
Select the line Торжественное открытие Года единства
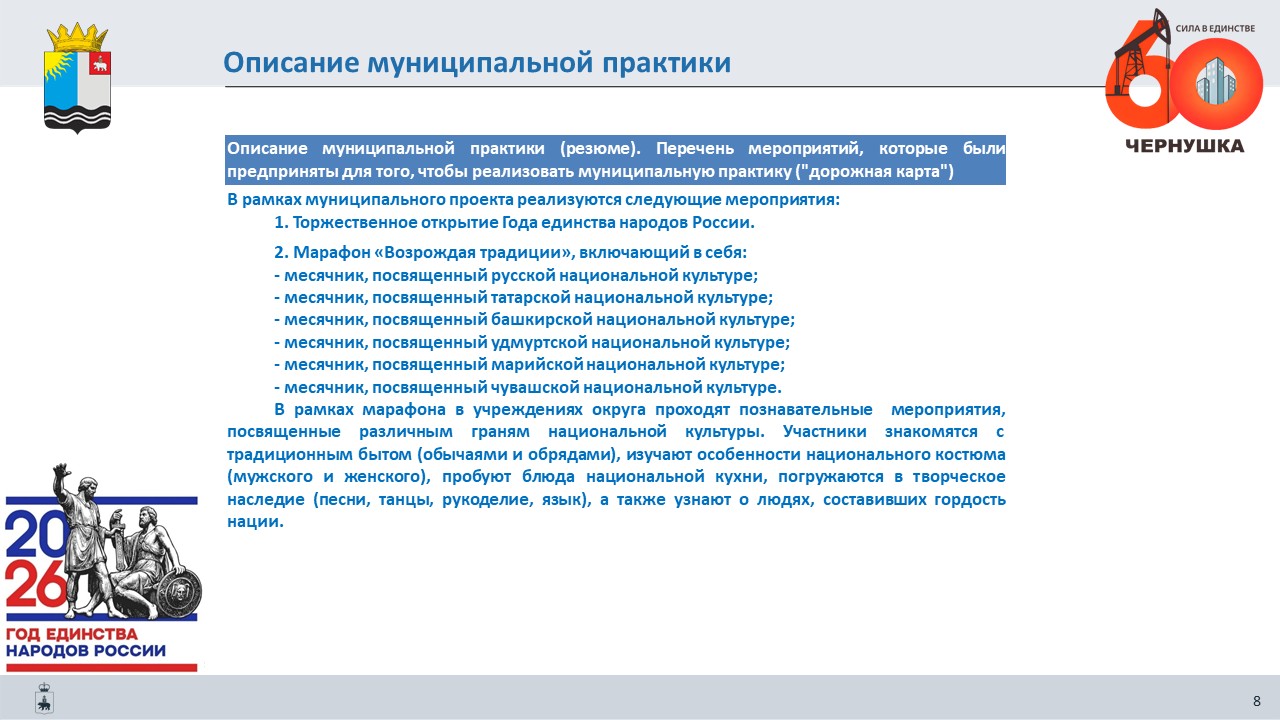point(514,222)
